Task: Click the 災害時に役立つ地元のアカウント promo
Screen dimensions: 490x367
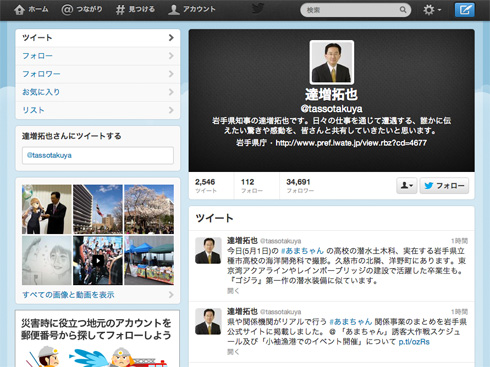Action: pos(97,339)
